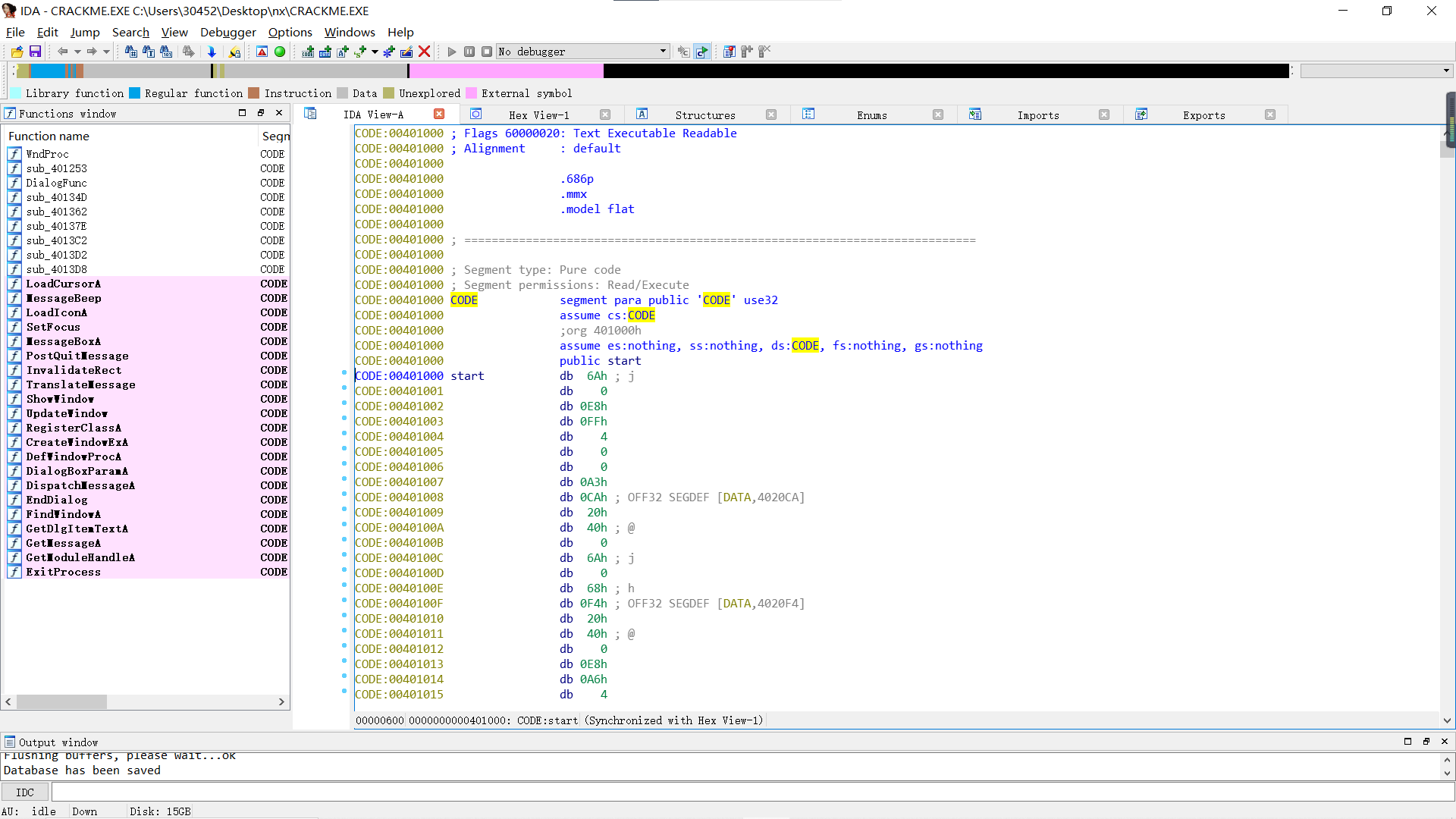Open the Options menu
This screenshot has width=1456, height=819.
[290, 32]
